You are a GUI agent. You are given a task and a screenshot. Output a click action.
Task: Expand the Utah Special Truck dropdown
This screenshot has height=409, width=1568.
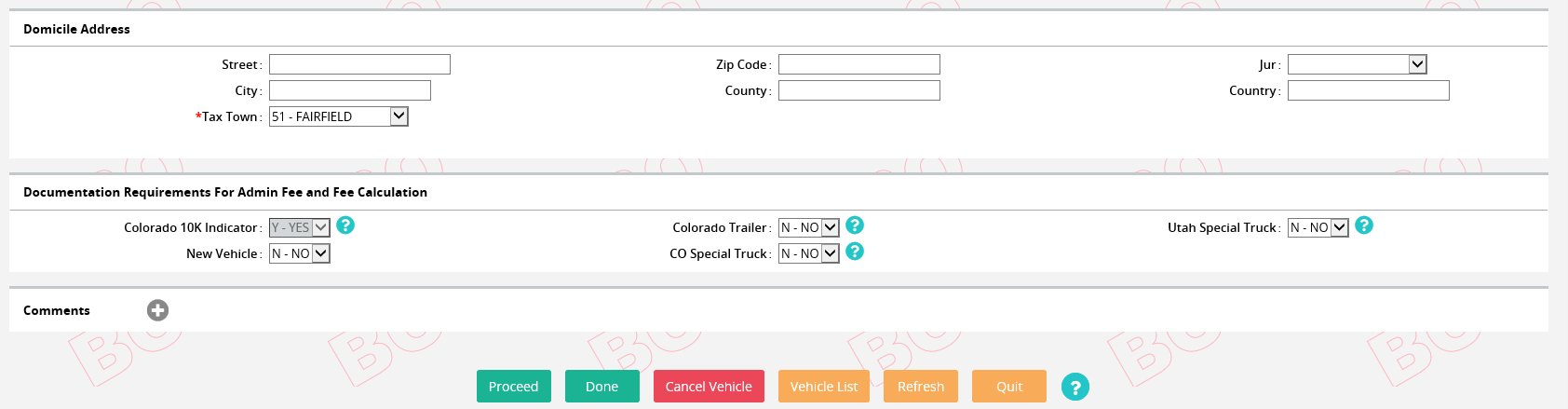click(1318, 227)
